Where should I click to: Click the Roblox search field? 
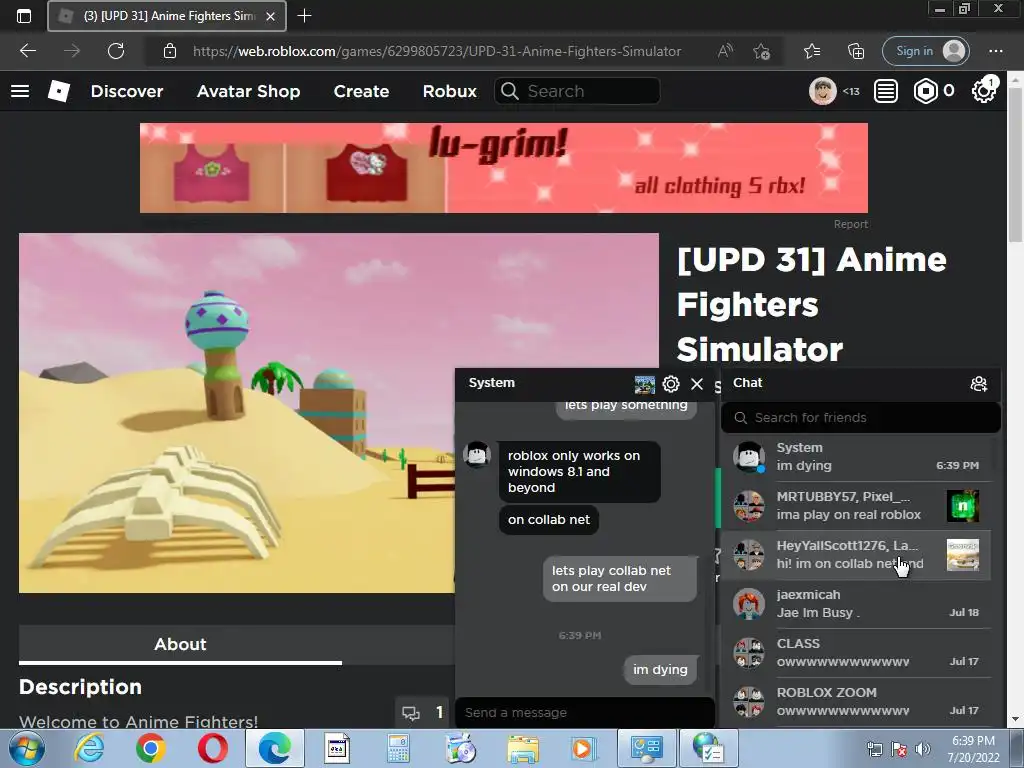coord(577,91)
